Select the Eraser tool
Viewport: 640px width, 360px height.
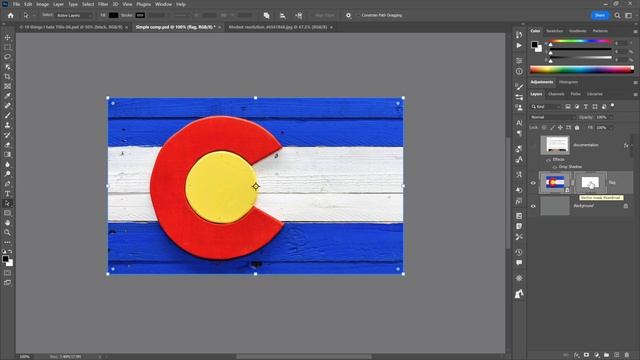(x=7, y=145)
